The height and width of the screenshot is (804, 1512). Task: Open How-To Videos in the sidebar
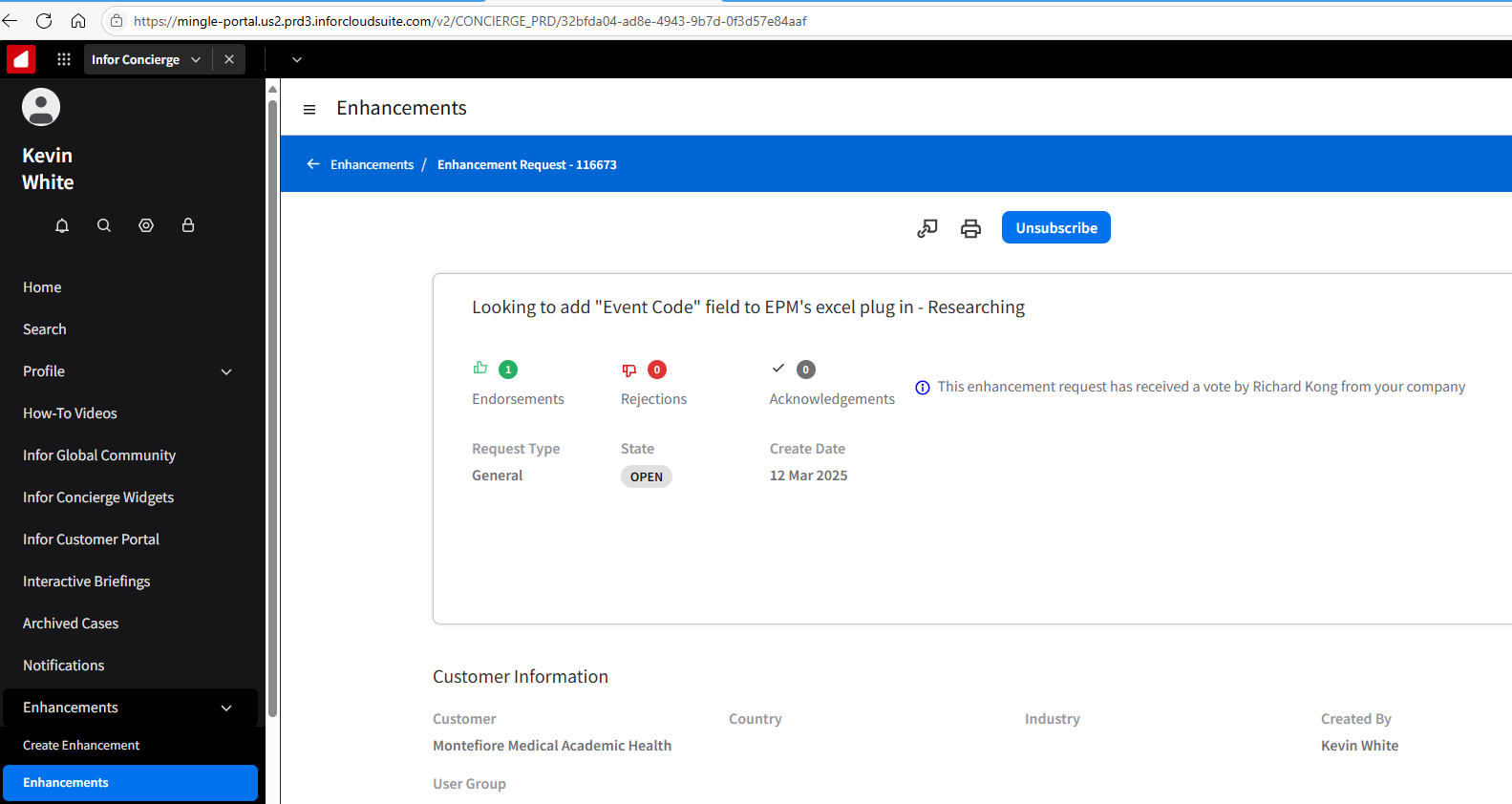point(70,413)
